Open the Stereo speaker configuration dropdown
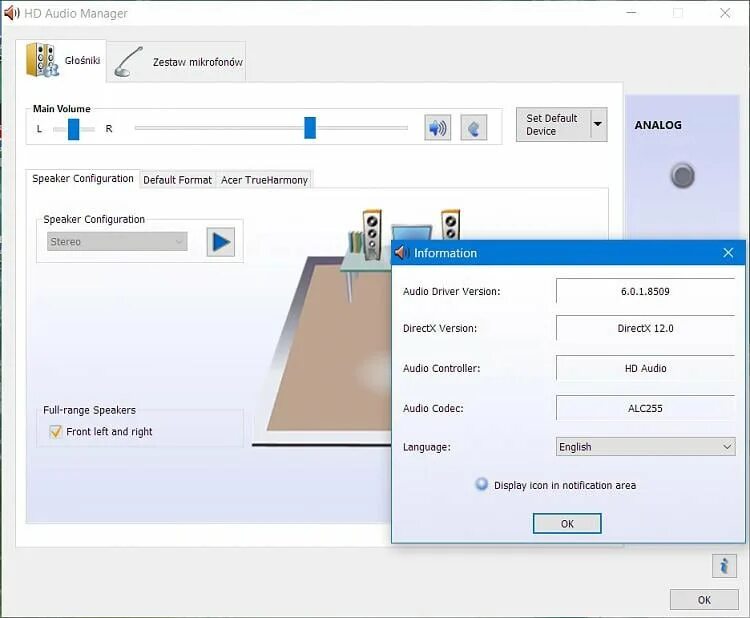The image size is (750, 618). (117, 242)
